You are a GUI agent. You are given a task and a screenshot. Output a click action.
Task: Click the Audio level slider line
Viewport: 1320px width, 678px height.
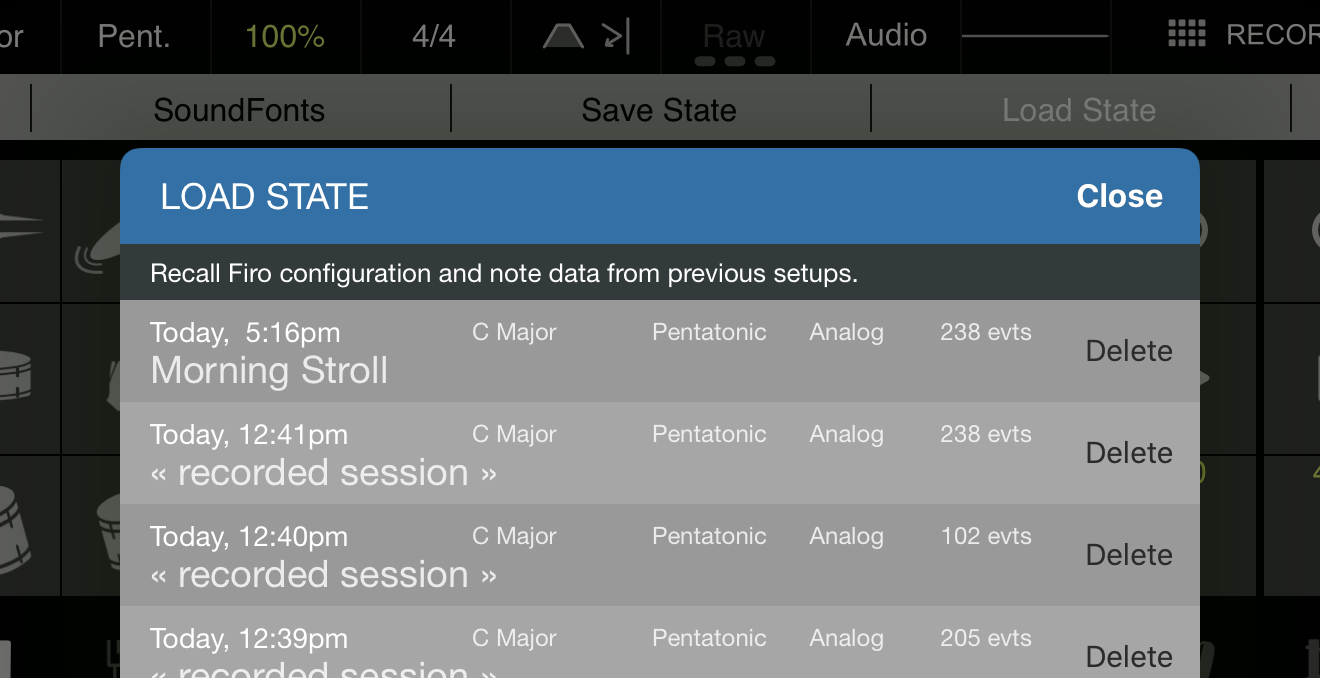(1035, 36)
